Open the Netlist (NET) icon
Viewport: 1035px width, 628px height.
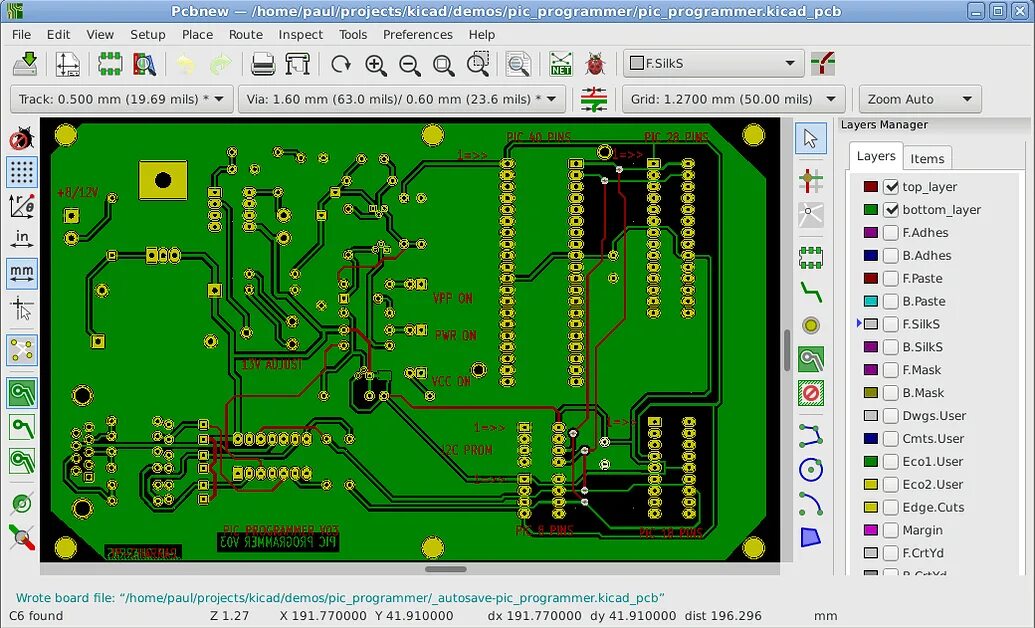[561, 64]
